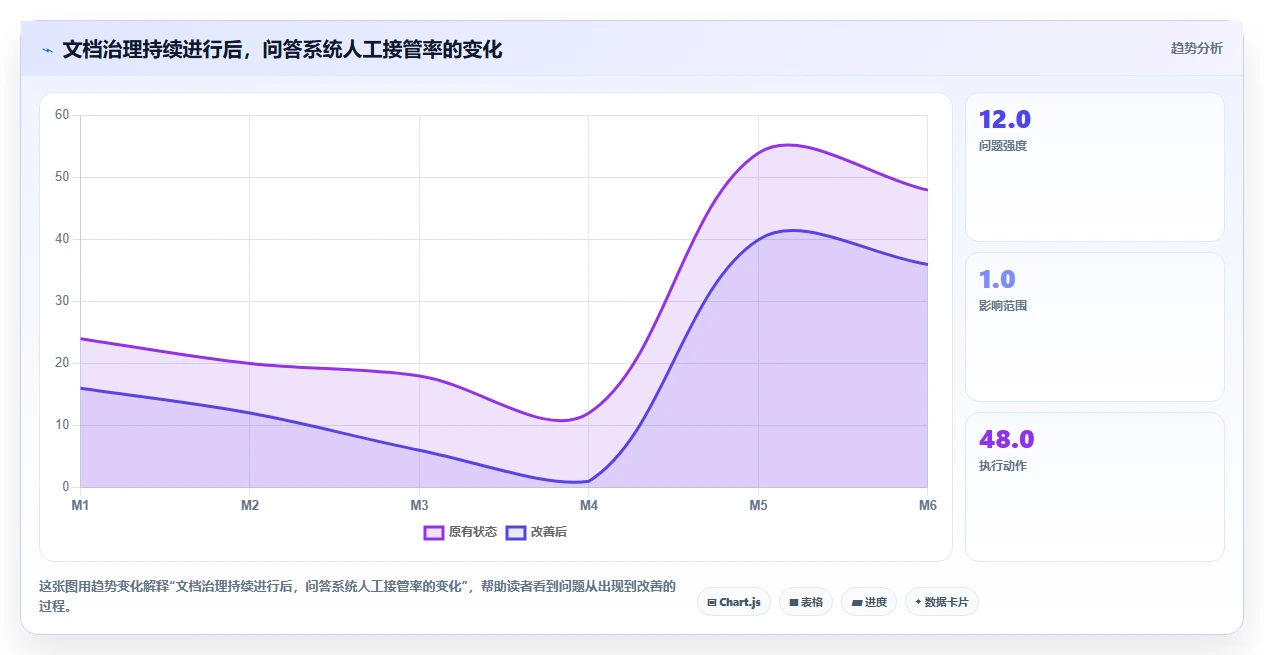Select the 进度 tag chip
The image size is (1264, 655).
(x=869, y=602)
